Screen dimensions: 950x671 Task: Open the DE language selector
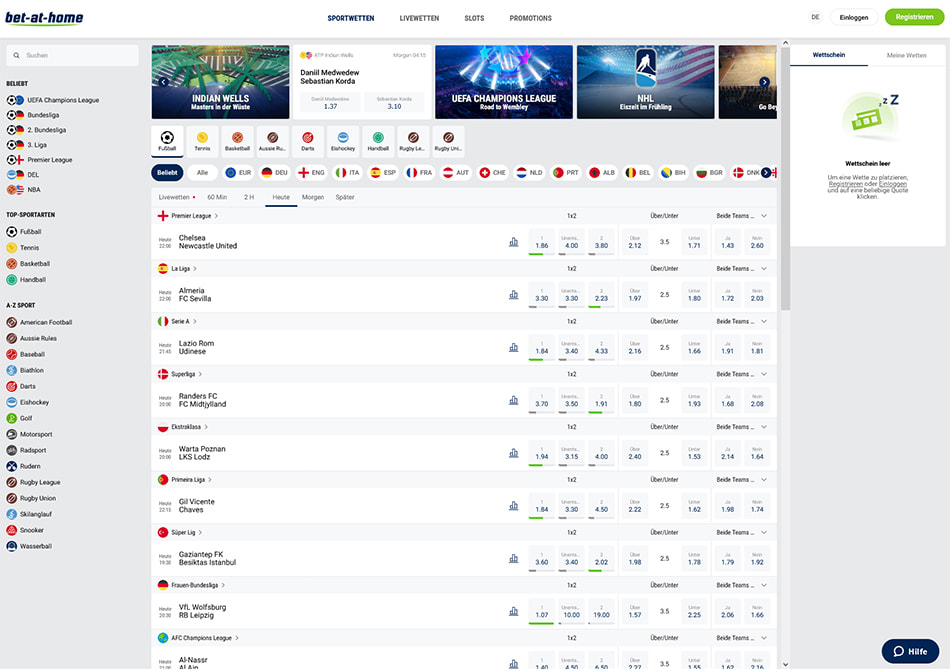[x=815, y=17]
